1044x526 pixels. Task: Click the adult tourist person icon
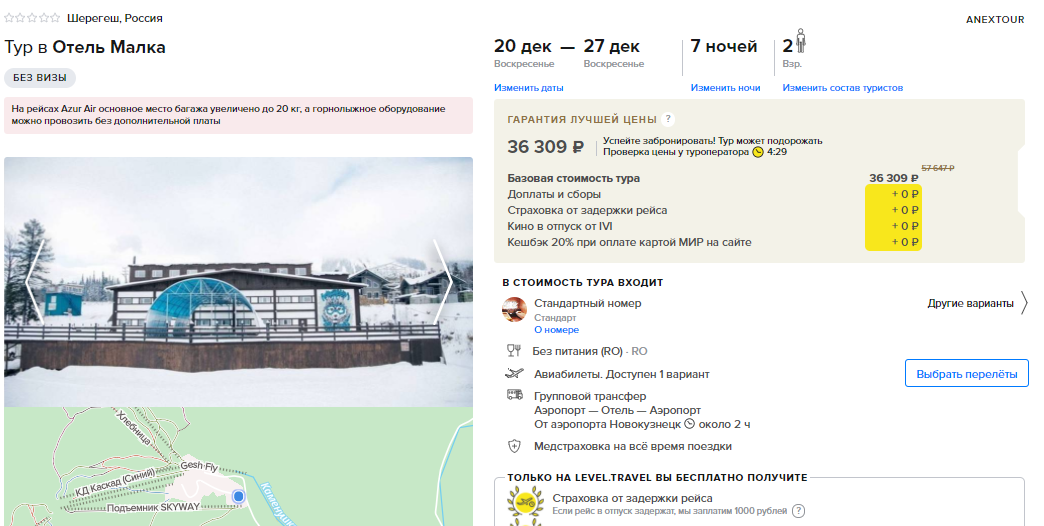click(x=801, y=41)
